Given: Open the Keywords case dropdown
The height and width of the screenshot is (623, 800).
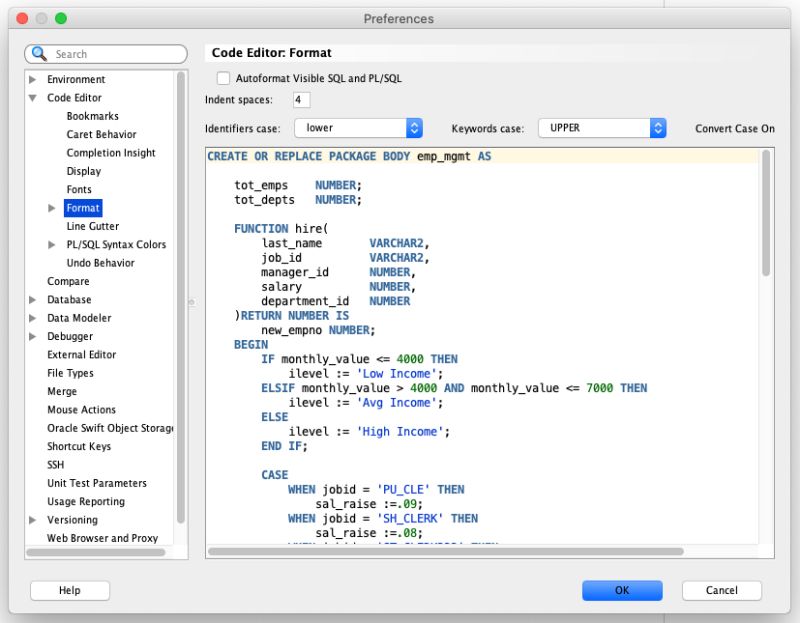Looking at the screenshot, I should tap(657, 128).
